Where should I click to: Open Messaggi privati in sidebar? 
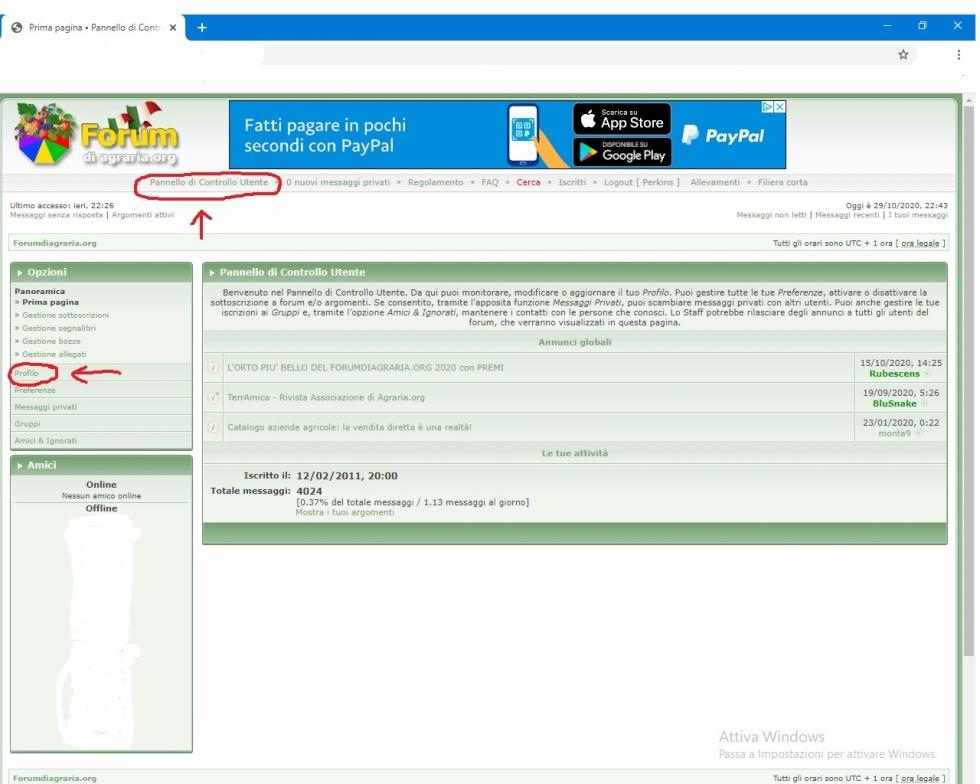point(45,407)
